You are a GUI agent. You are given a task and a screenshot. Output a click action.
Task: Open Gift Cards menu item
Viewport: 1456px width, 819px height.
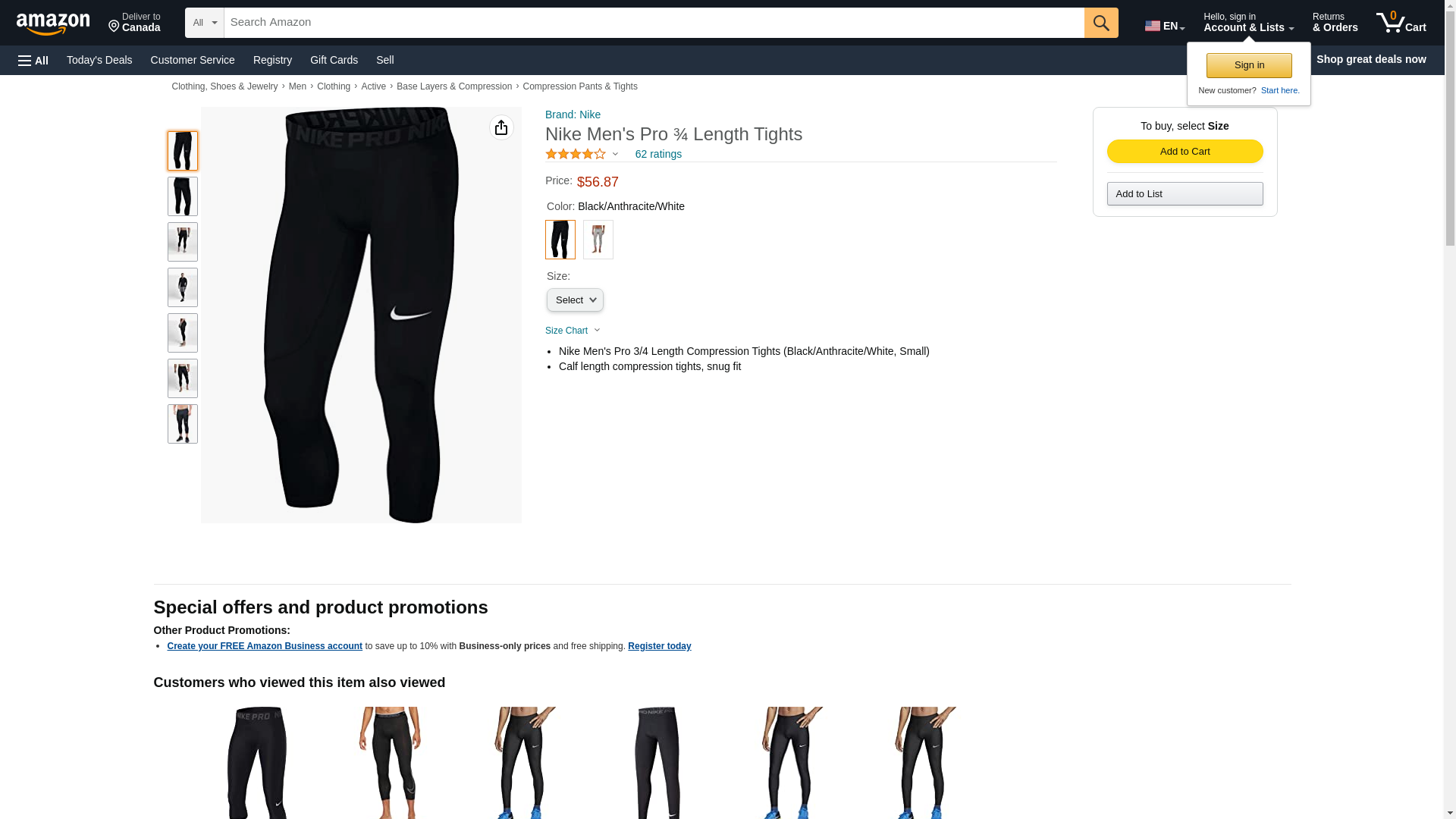coord(334,60)
